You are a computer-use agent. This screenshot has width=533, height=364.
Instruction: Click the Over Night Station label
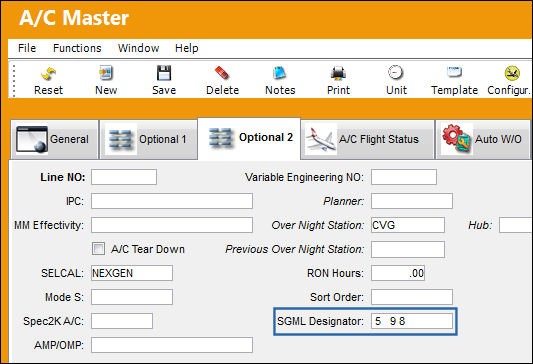(317, 225)
